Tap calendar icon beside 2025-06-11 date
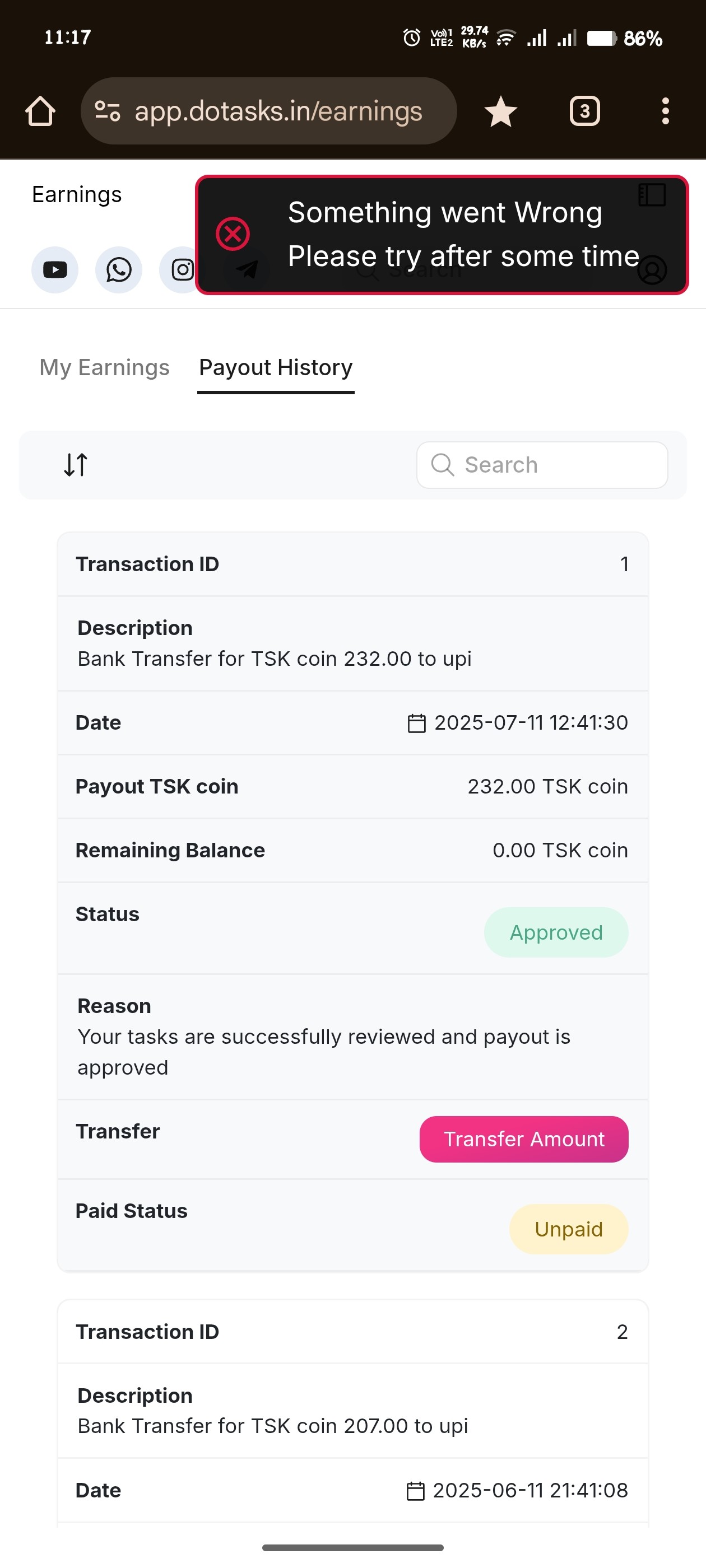 point(415,1491)
